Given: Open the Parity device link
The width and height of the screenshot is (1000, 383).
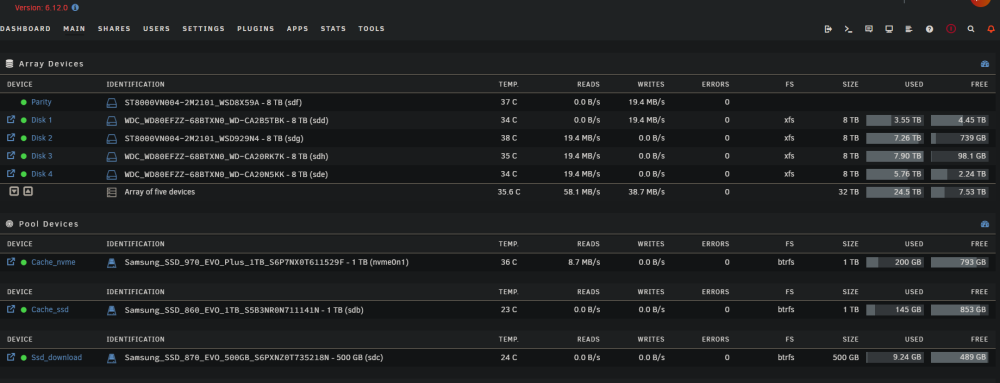Looking at the screenshot, I should point(41,102).
